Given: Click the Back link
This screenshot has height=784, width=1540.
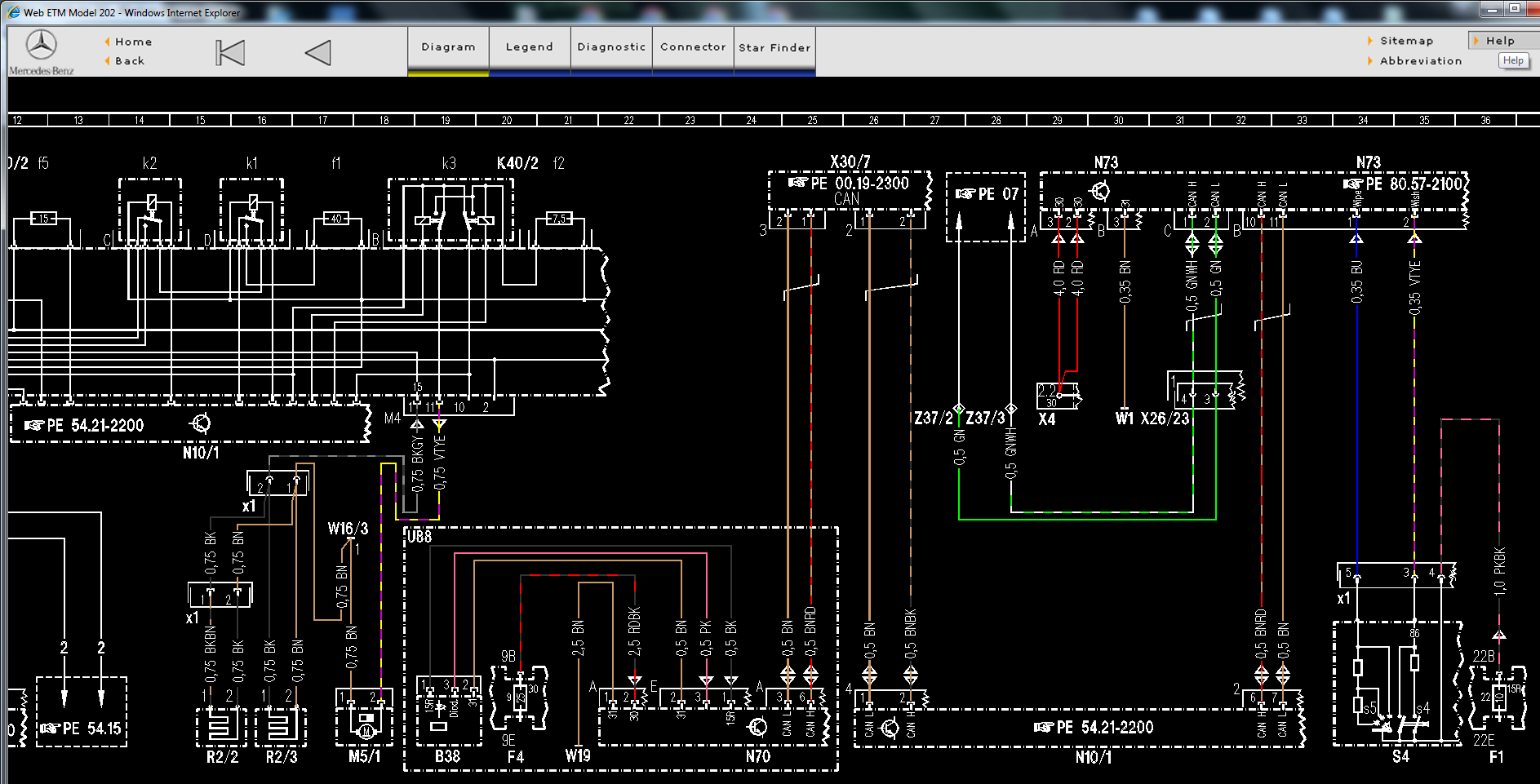Looking at the screenshot, I should click(130, 61).
